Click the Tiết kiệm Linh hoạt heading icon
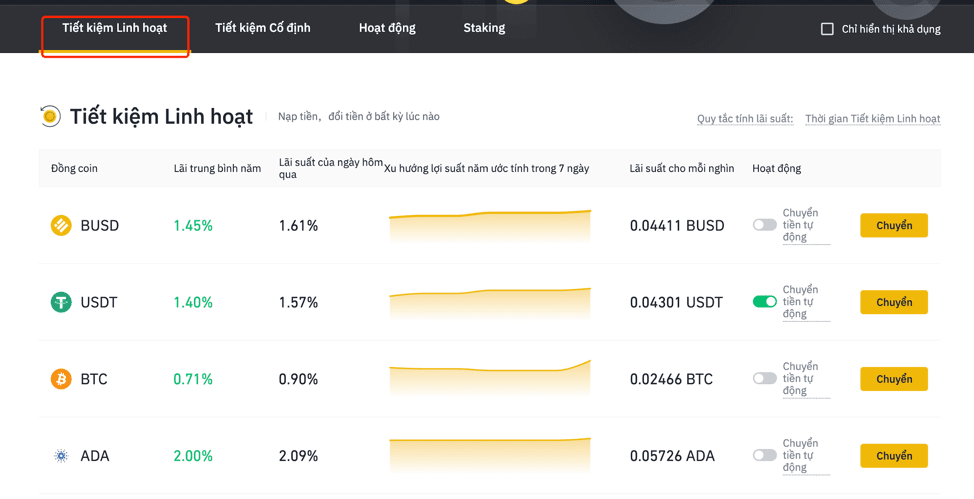The width and height of the screenshot is (974, 499). (50, 116)
